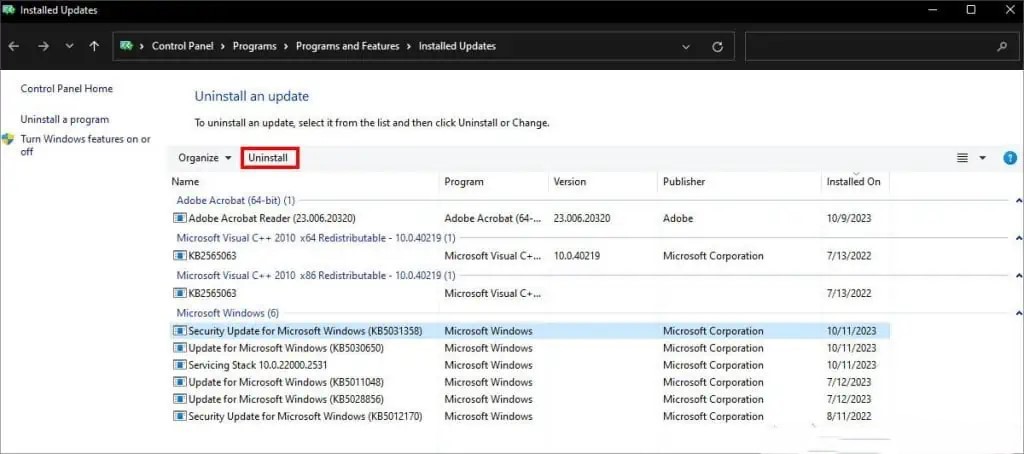The image size is (1024, 454).
Task: Click icon of Adobe Acrobat Reader entry
Action: click(180, 218)
